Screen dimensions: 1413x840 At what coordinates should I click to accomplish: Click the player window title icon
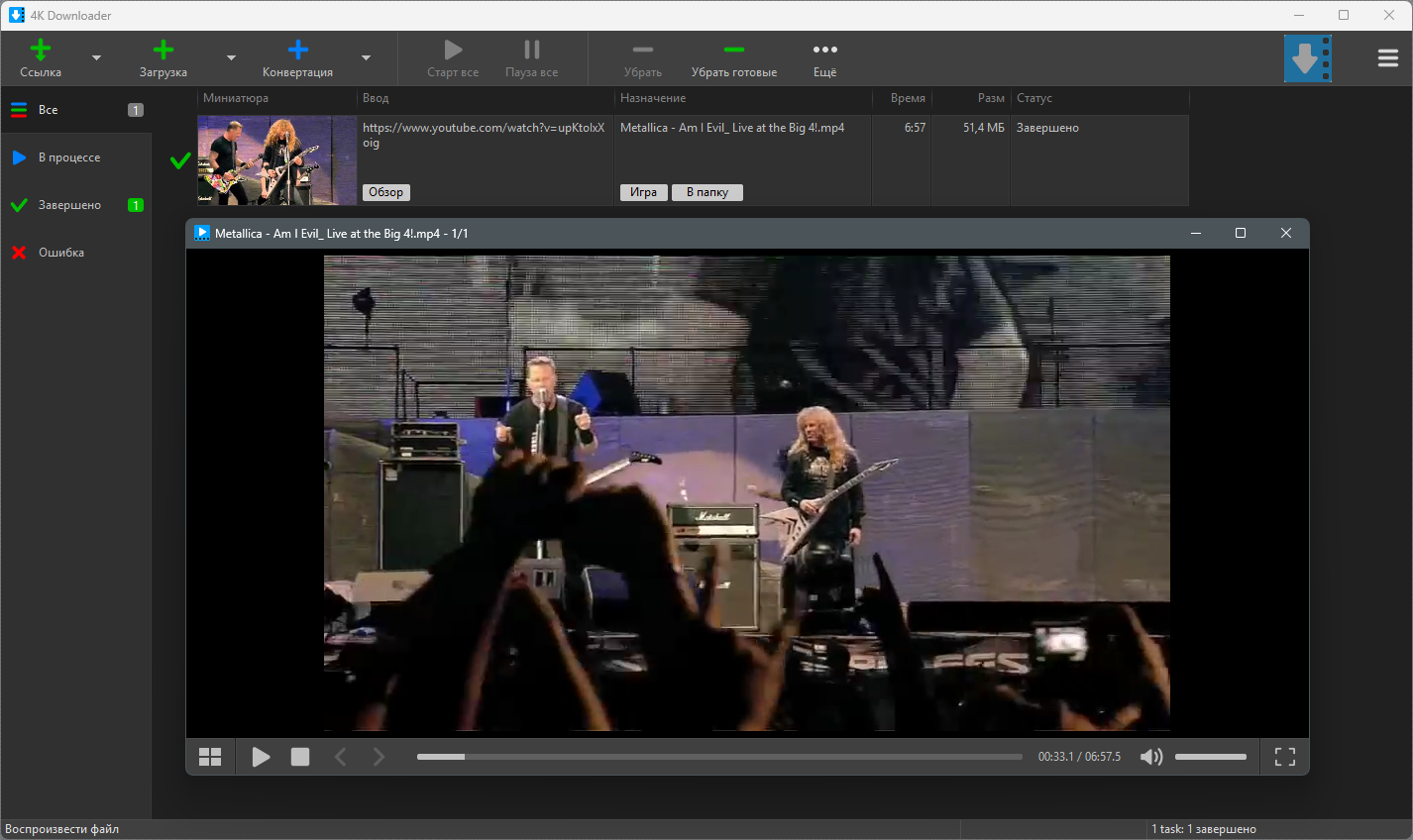[x=202, y=233]
